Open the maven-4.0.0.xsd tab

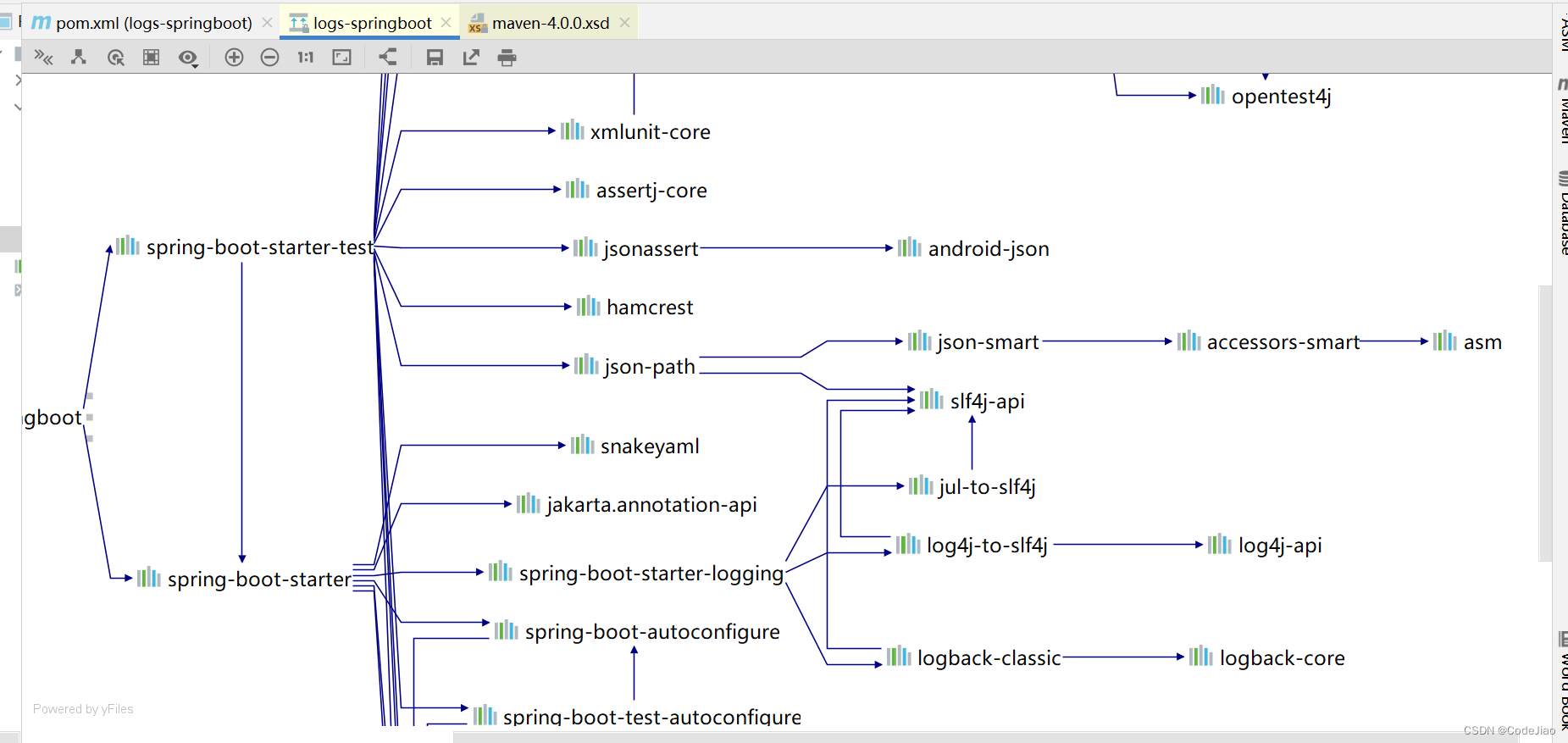(548, 23)
